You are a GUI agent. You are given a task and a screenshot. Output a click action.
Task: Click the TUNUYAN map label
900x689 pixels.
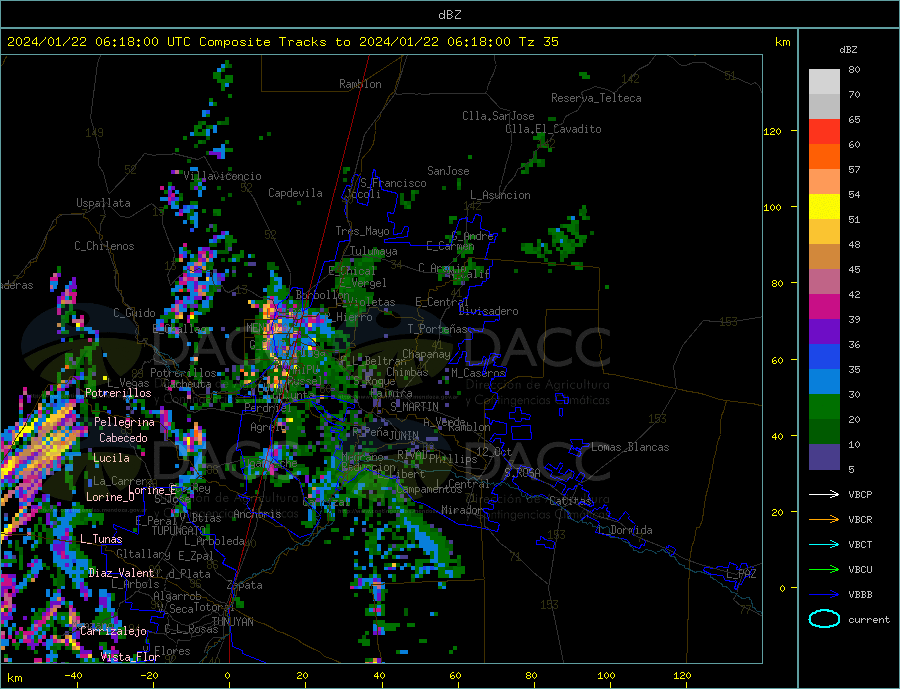pyautogui.click(x=233, y=622)
